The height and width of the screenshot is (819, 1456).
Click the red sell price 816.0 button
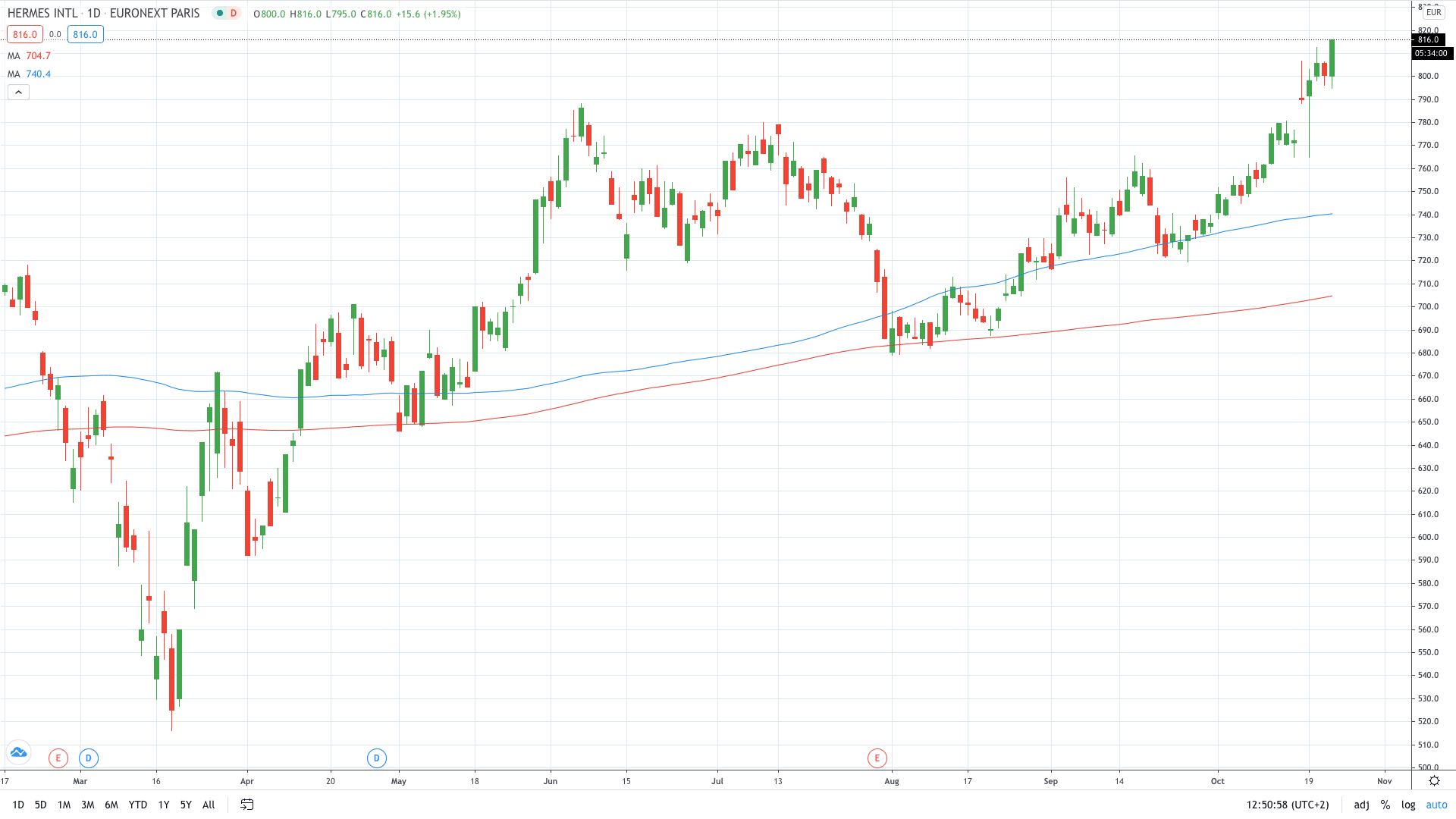25,34
